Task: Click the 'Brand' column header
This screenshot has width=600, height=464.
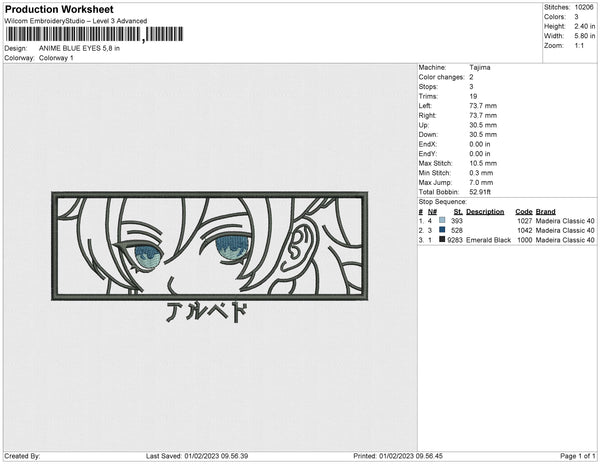Action: (x=546, y=212)
